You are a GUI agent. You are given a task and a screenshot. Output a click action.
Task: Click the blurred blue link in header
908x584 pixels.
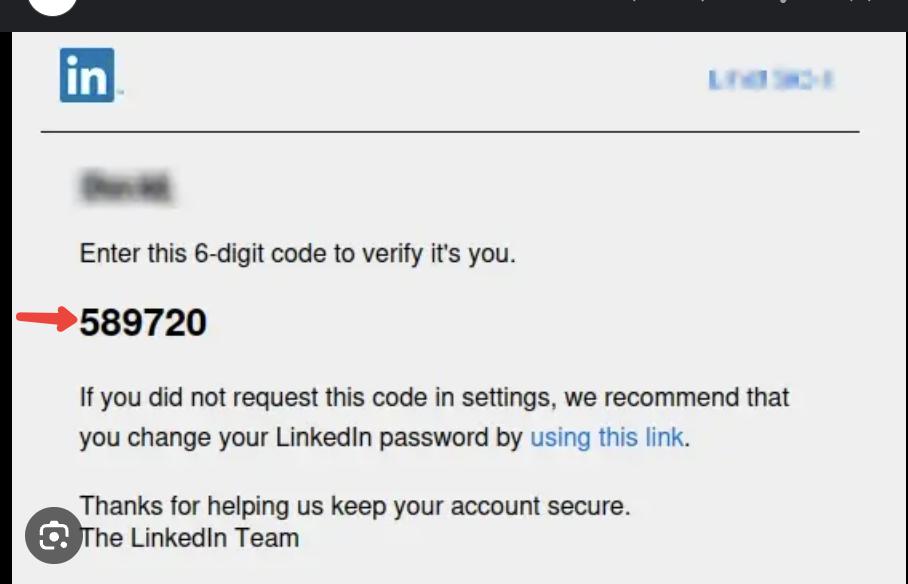click(x=771, y=79)
